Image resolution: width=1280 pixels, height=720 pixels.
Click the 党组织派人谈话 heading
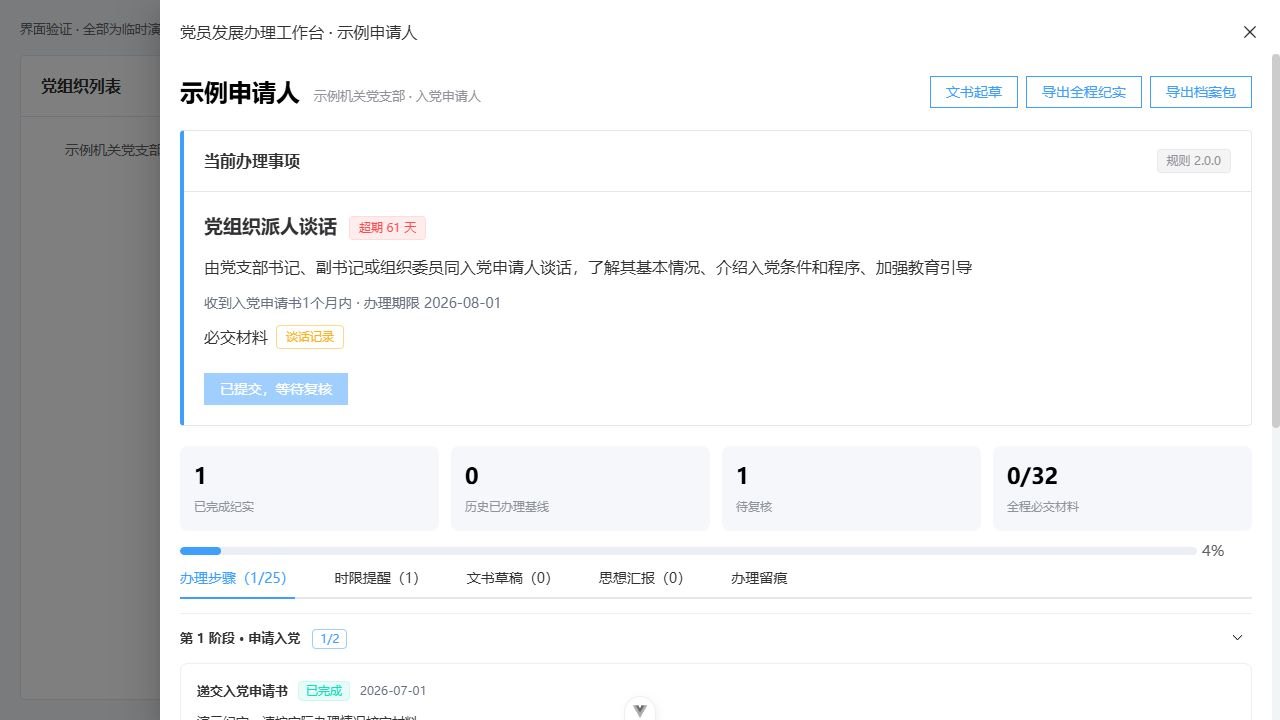click(x=270, y=227)
